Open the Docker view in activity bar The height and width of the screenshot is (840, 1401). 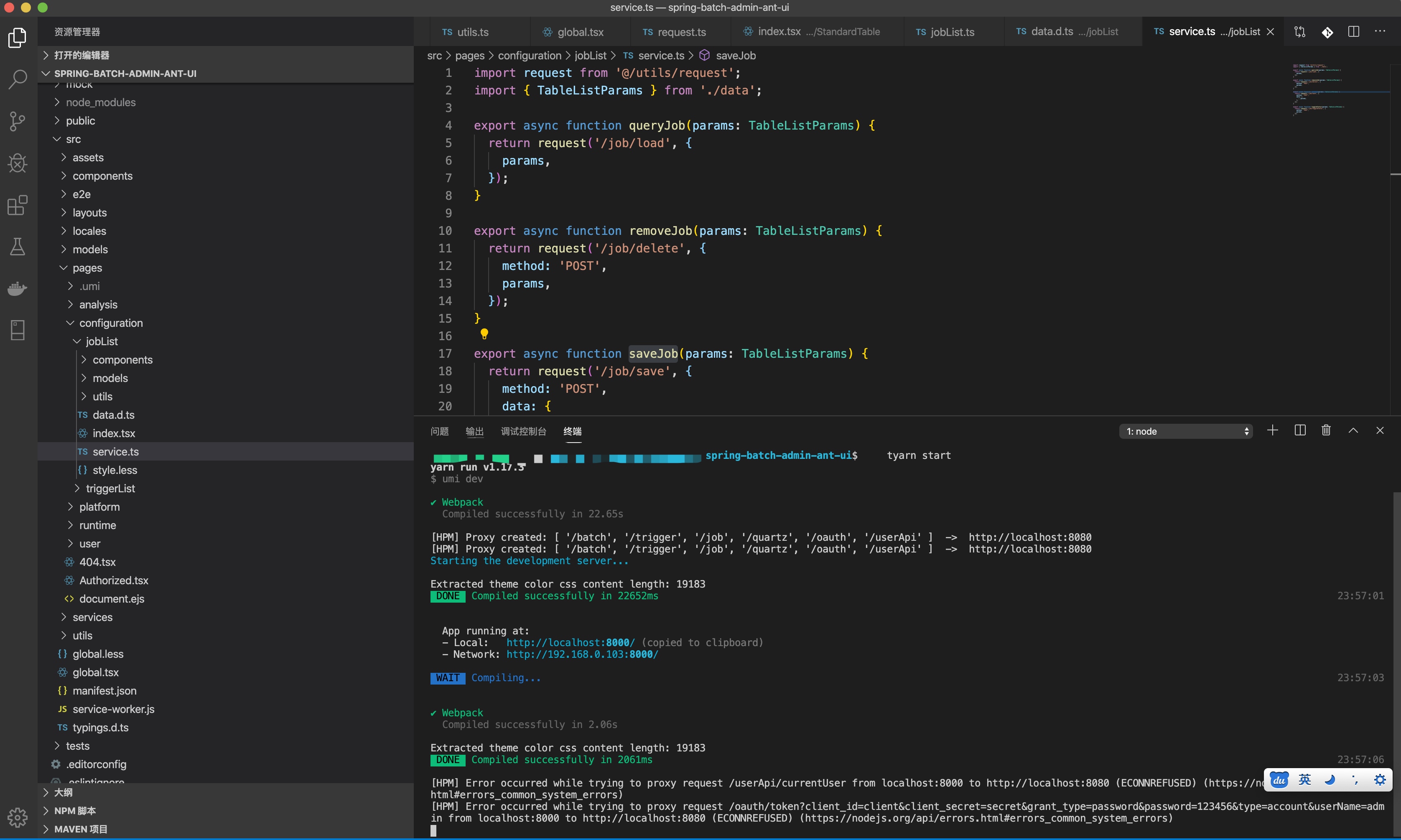(x=18, y=289)
